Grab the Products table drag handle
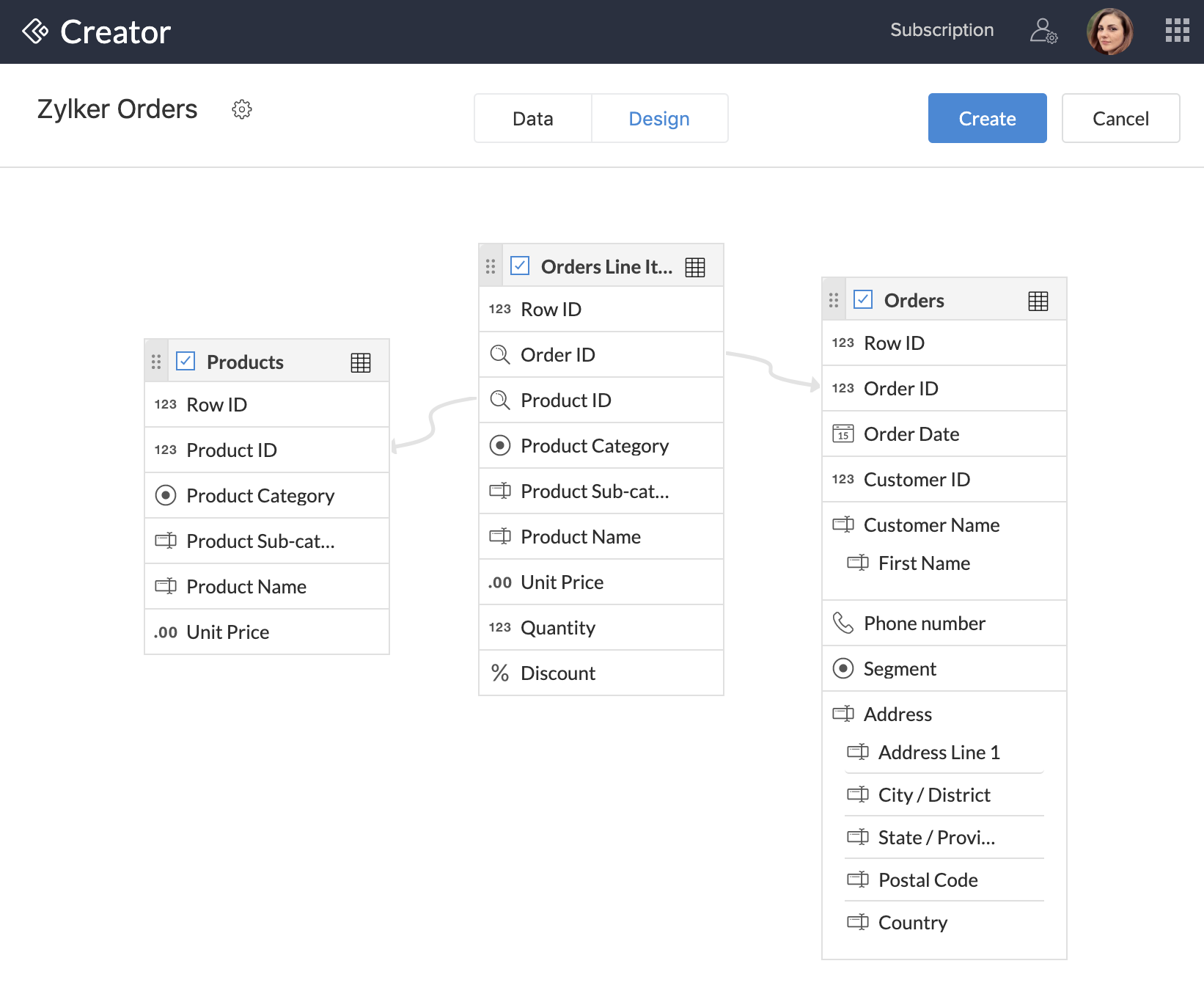Screen dimensions: 1204x1002 click(156, 362)
